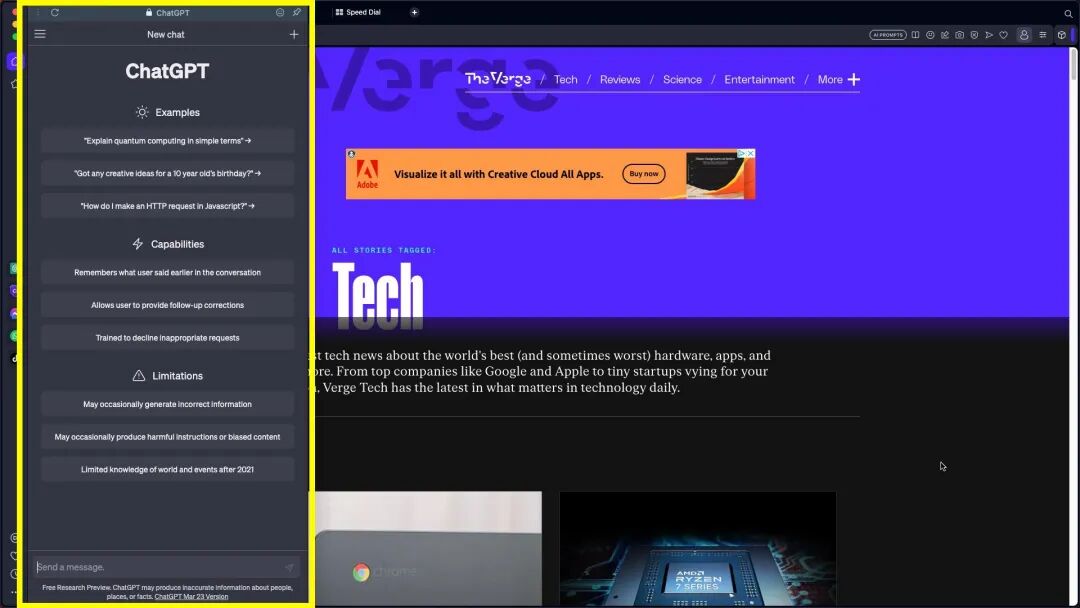Open reader mode book icon in toolbar

click(915, 34)
